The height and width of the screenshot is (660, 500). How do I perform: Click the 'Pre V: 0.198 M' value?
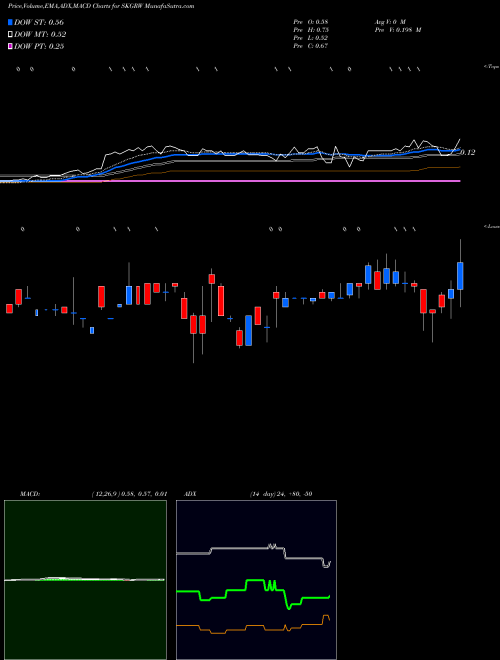click(x=397, y=30)
